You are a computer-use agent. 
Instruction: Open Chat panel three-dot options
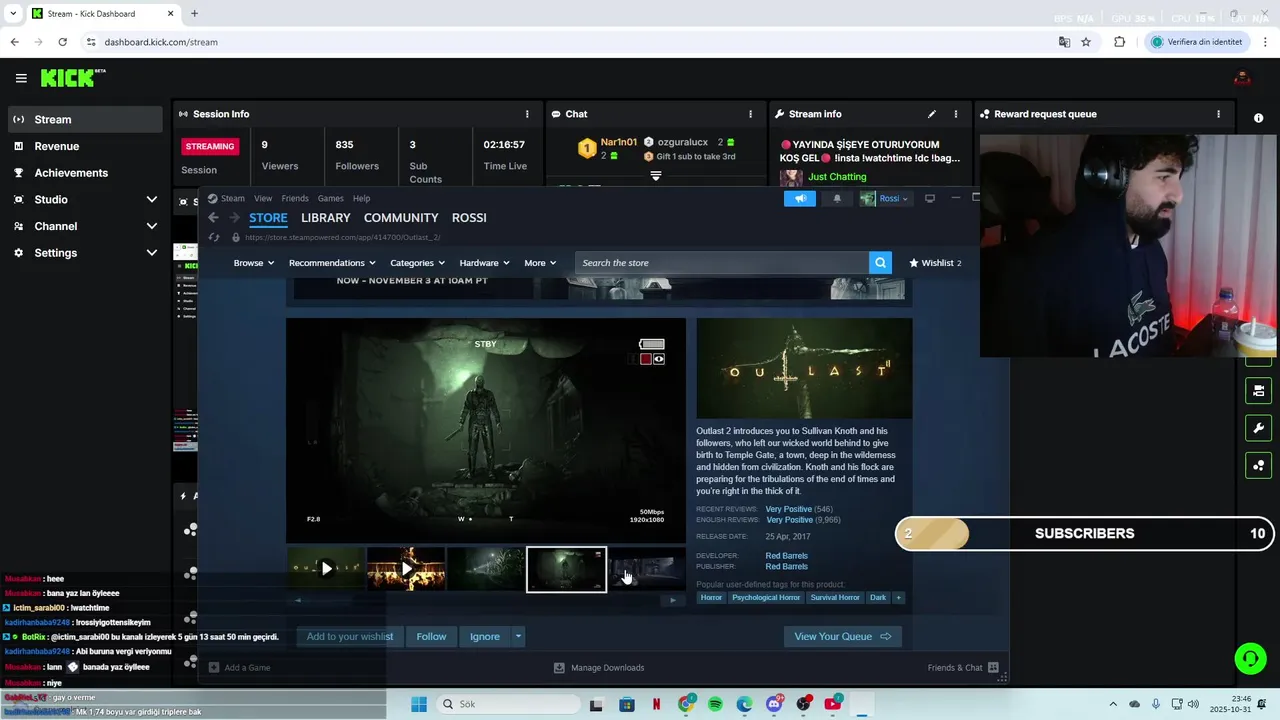click(x=750, y=114)
